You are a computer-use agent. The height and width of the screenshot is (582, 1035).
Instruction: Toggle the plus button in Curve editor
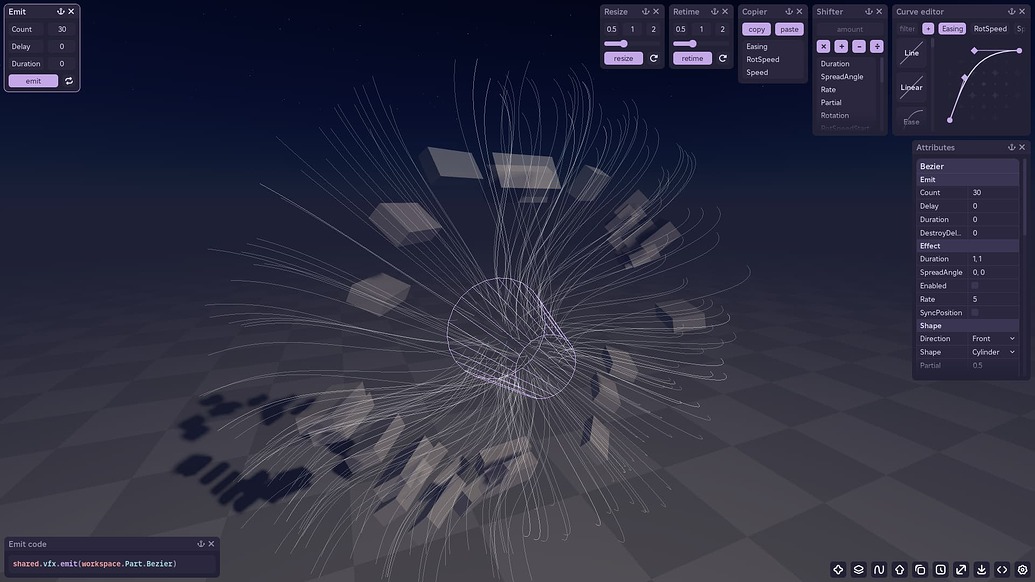(928, 27)
